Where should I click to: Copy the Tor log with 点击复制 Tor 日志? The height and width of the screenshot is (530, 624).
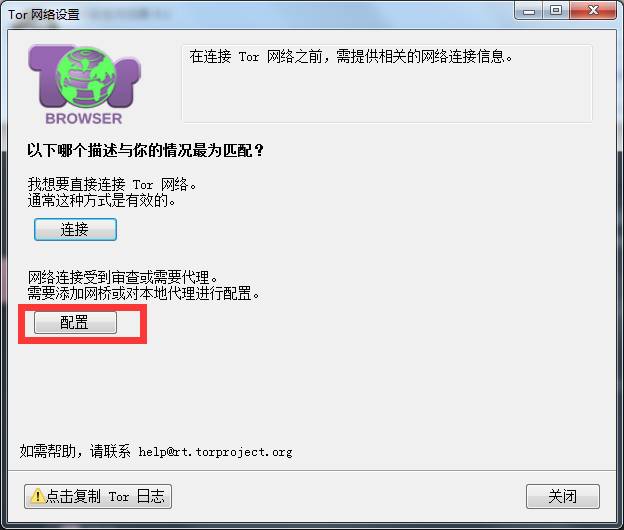coord(98,496)
